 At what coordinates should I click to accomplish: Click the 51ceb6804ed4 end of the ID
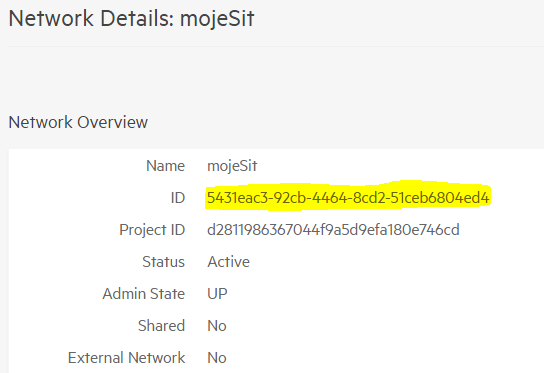pyautogui.click(x=440, y=198)
